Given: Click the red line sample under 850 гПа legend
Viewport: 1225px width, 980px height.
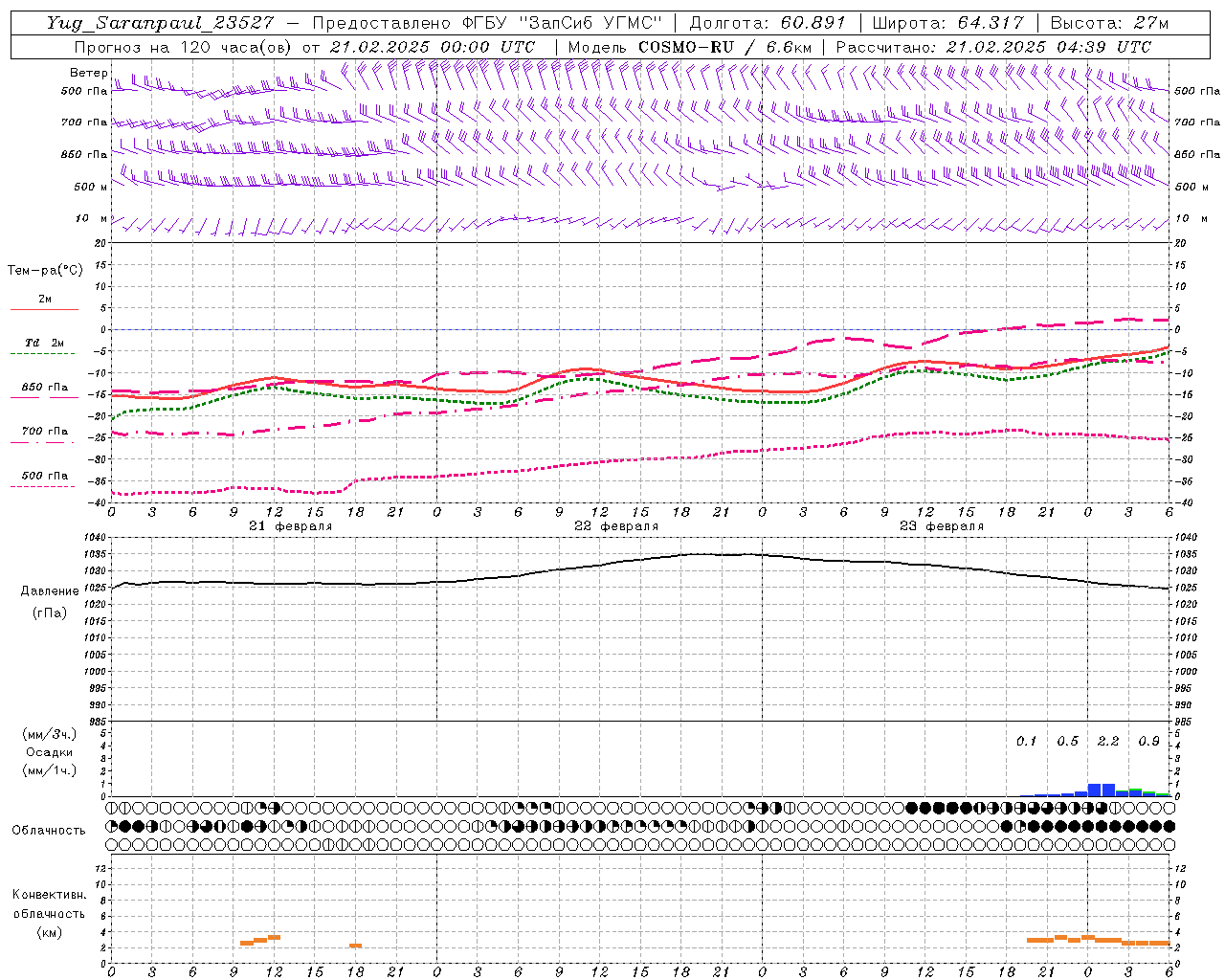Looking at the screenshot, I should (x=44, y=397).
